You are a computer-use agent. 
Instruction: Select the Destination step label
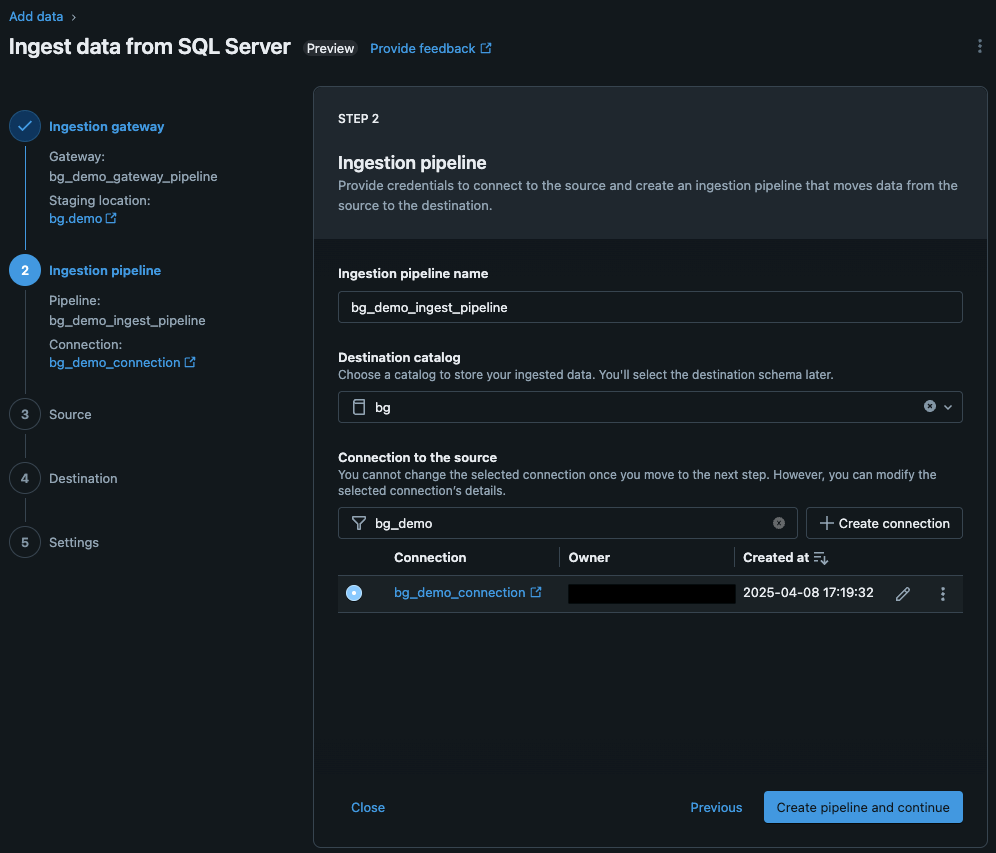tap(83, 478)
